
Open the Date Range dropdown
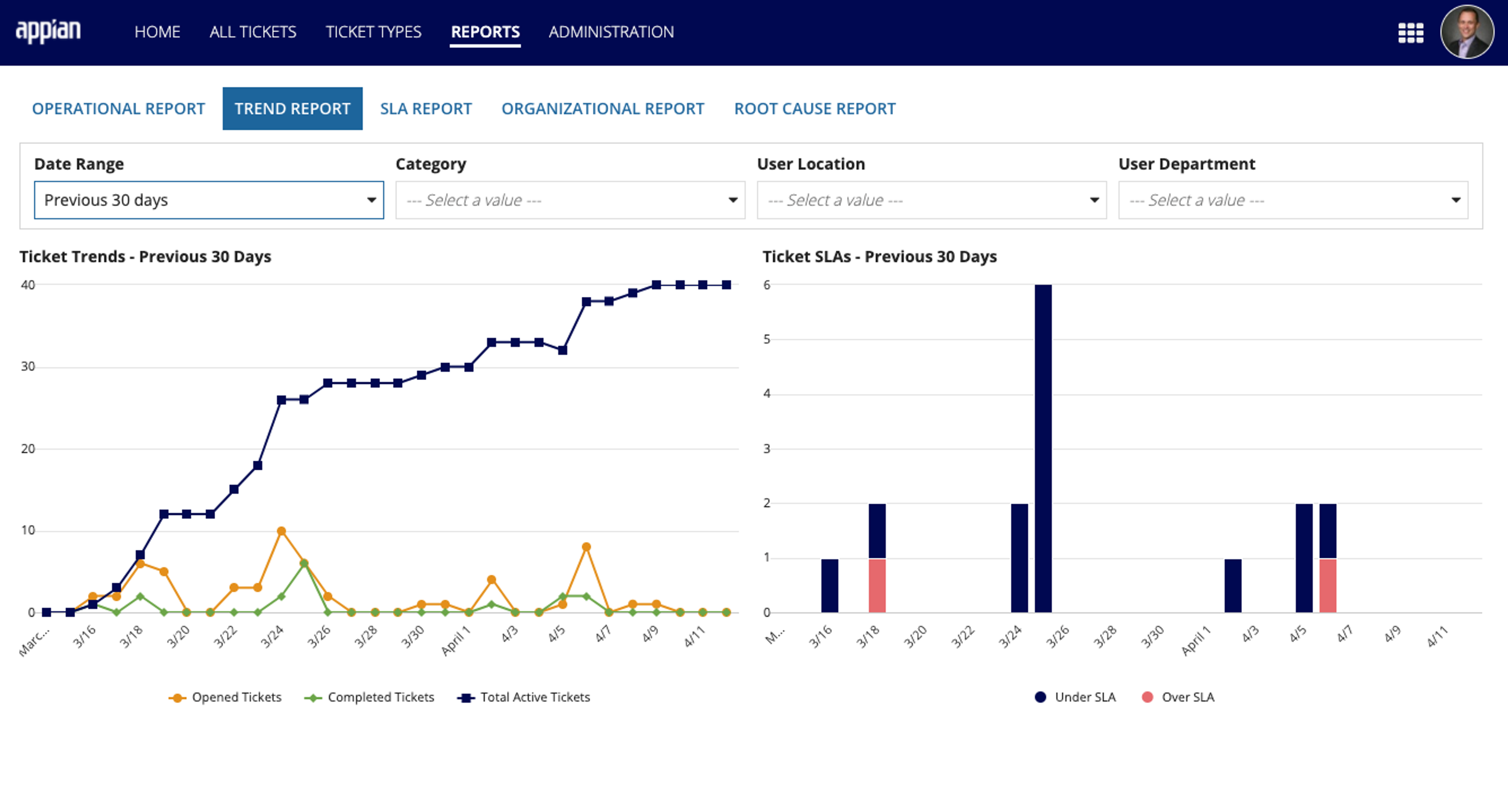coord(209,200)
